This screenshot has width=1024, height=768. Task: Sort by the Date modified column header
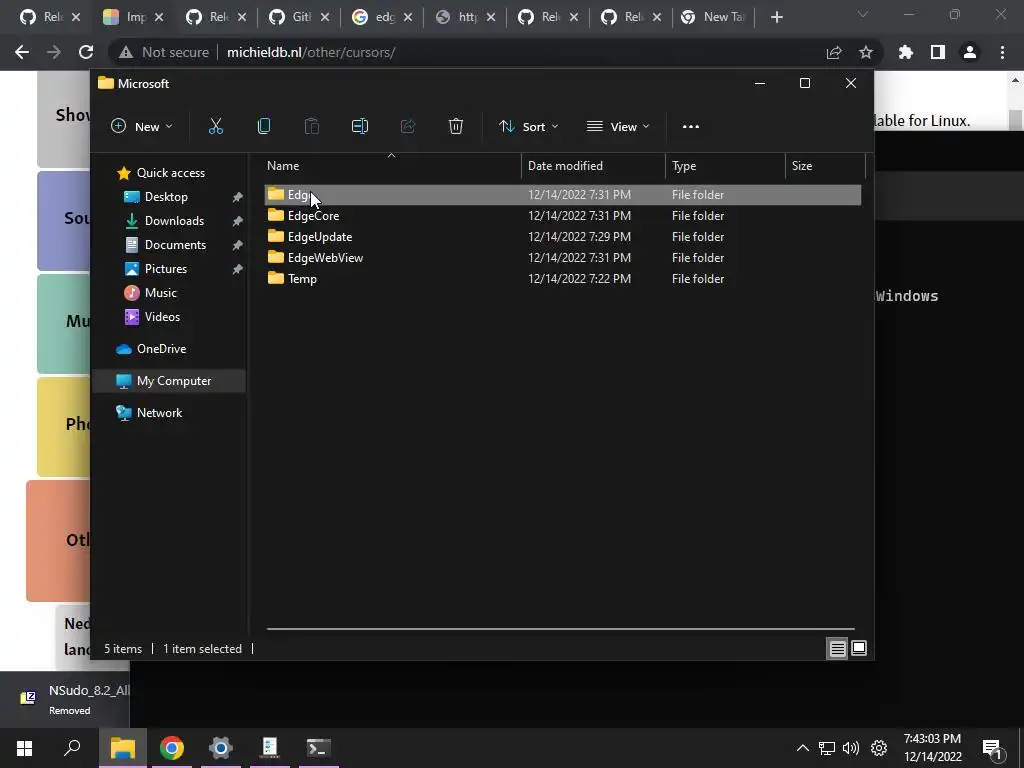pyautogui.click(x=593, y=166)
